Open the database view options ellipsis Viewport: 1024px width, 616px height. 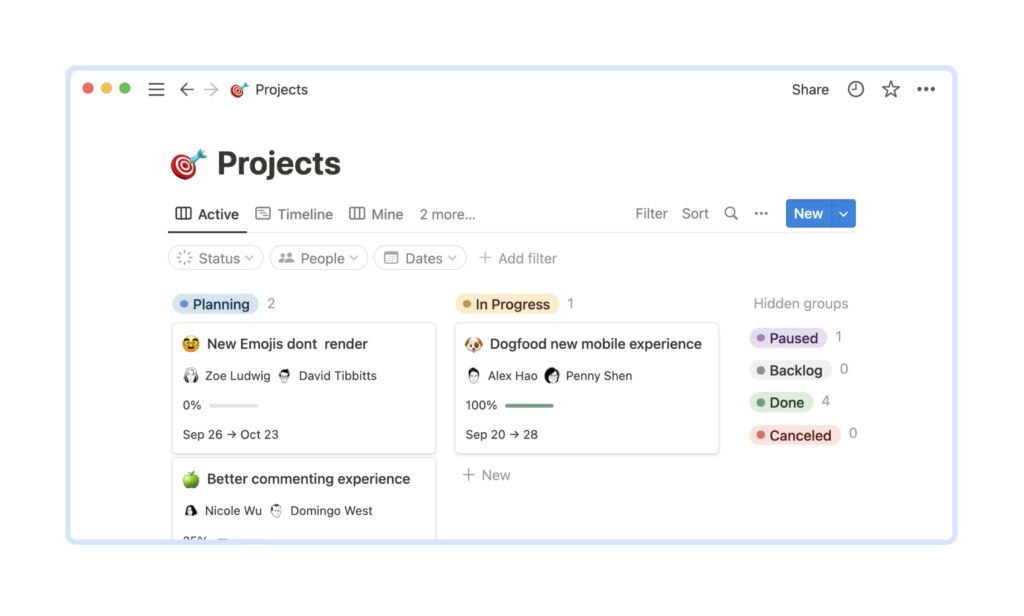coord(761,214)
